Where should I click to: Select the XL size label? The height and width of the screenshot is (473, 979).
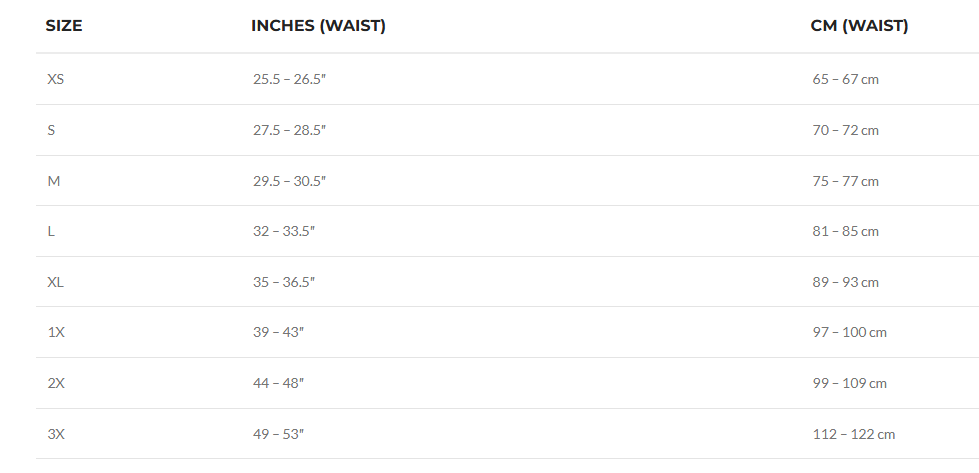[56, 282]
